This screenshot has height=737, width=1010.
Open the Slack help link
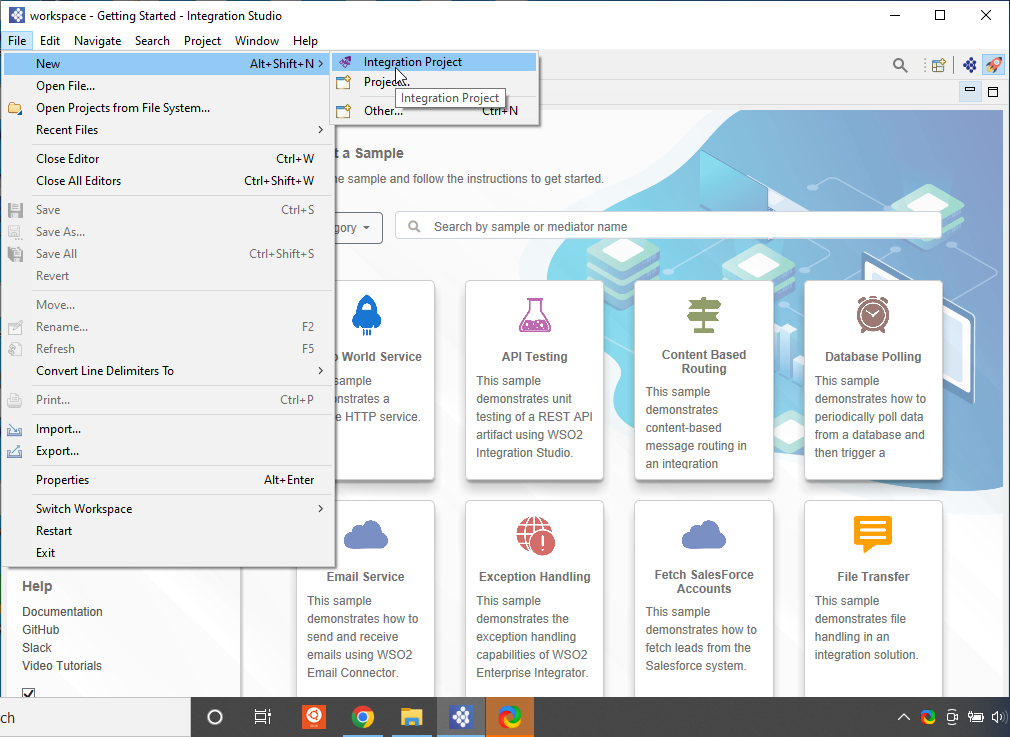(37, 647)
